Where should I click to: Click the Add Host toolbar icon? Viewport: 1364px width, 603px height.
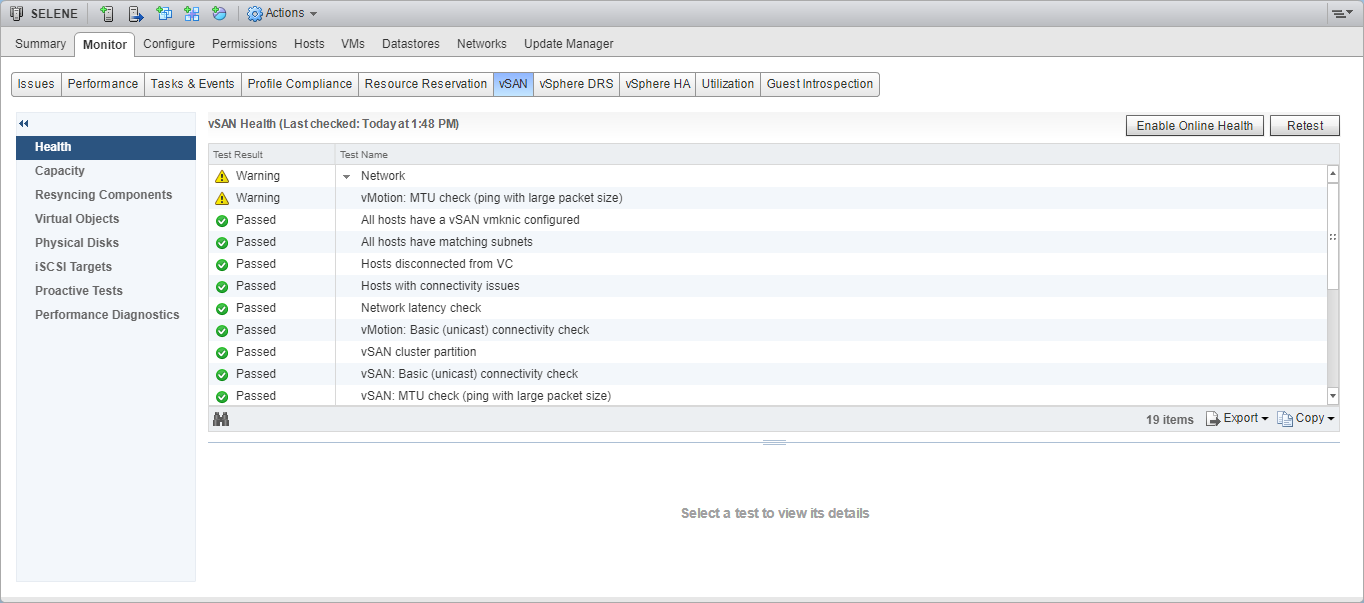[x=107, y=14]
